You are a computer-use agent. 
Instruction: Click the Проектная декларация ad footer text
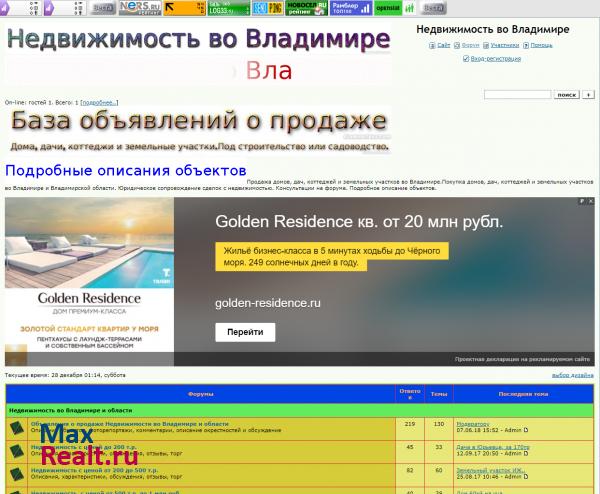[x=522, y=359]
